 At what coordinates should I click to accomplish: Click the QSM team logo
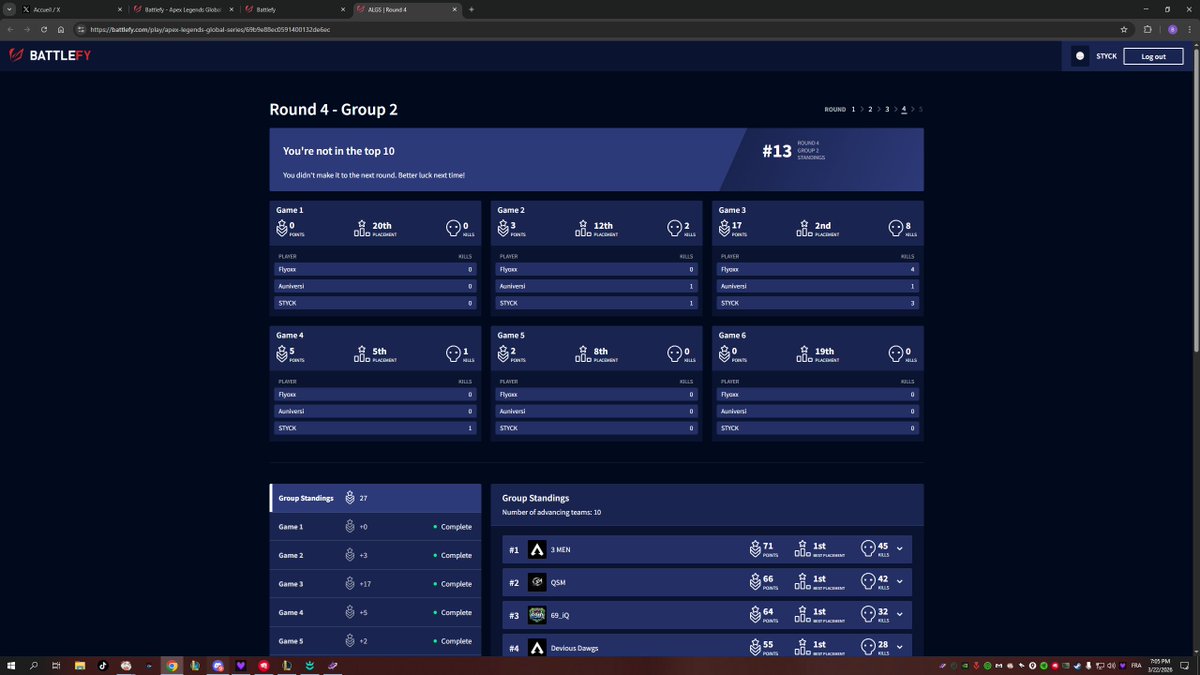coord(537,582)
